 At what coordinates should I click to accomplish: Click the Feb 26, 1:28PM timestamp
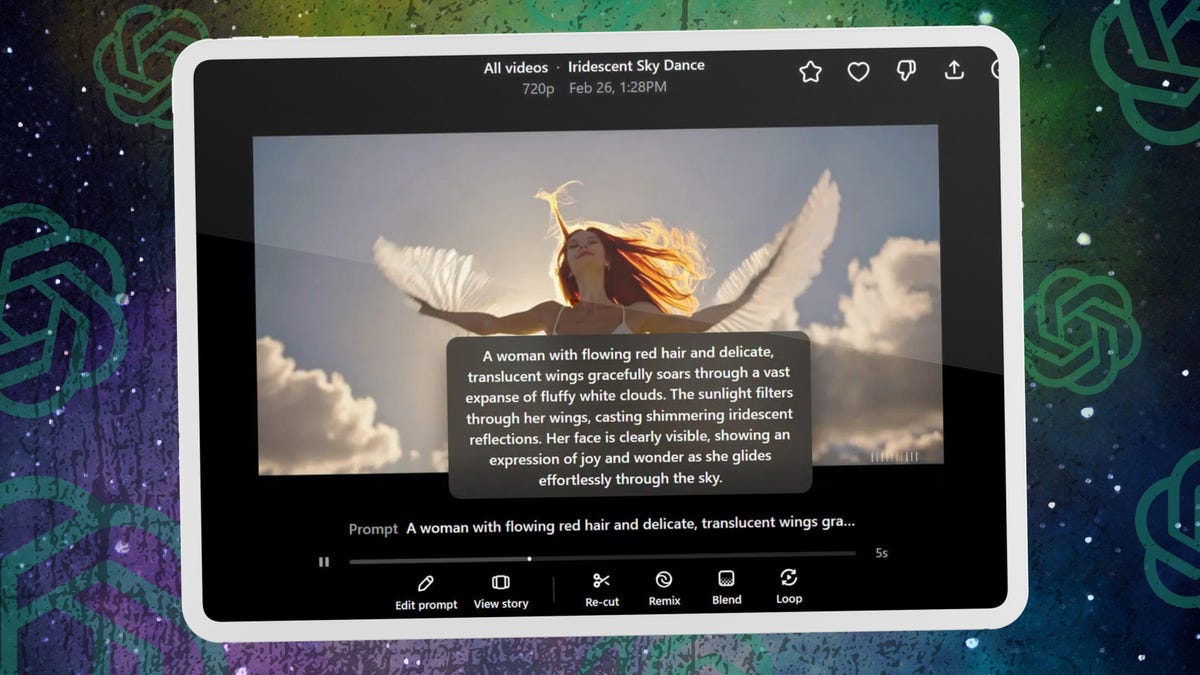click(x=618, y=88)
